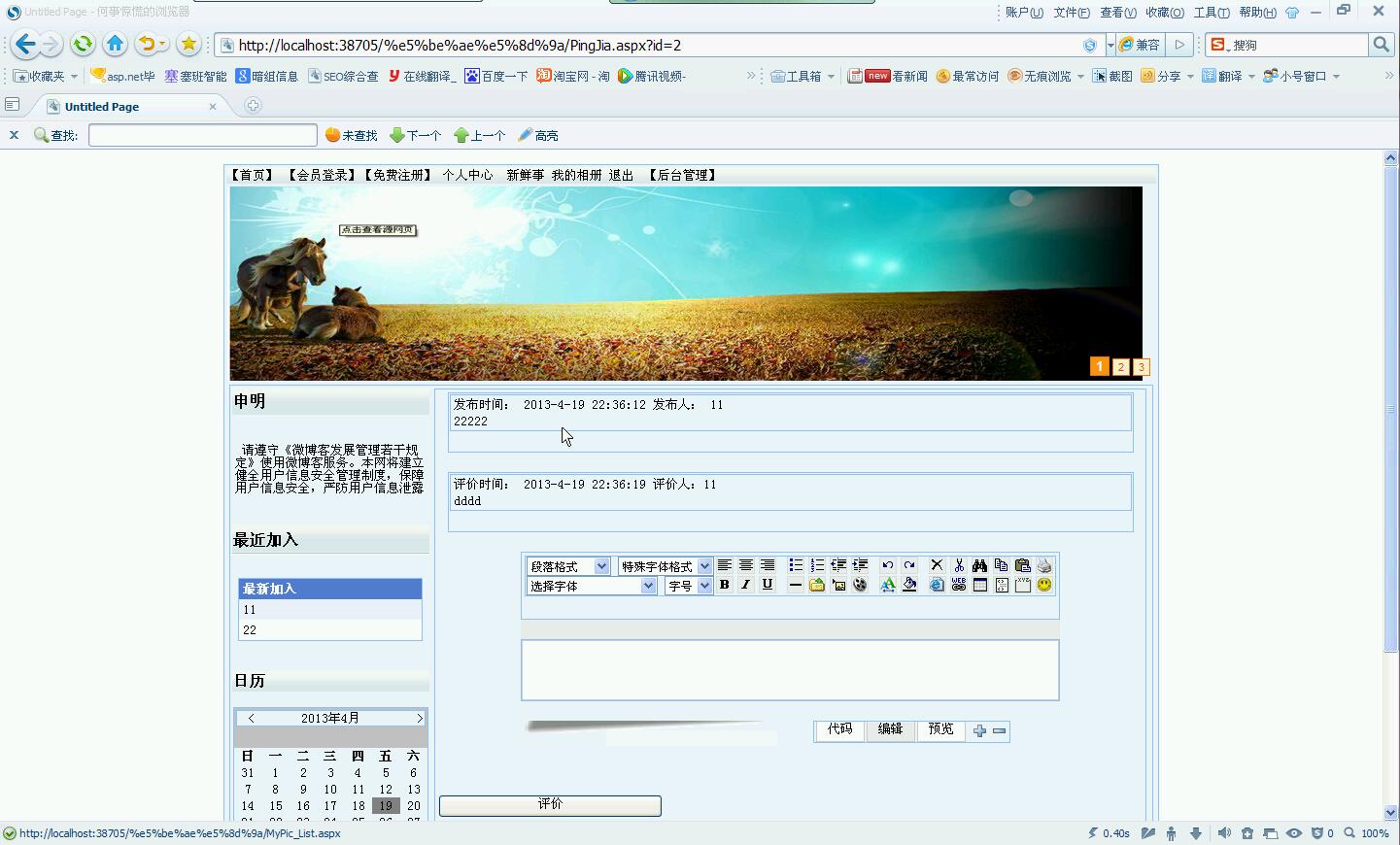Paste with the clipboard icon
The image size is (1400, 845).
click(1022, 565)
